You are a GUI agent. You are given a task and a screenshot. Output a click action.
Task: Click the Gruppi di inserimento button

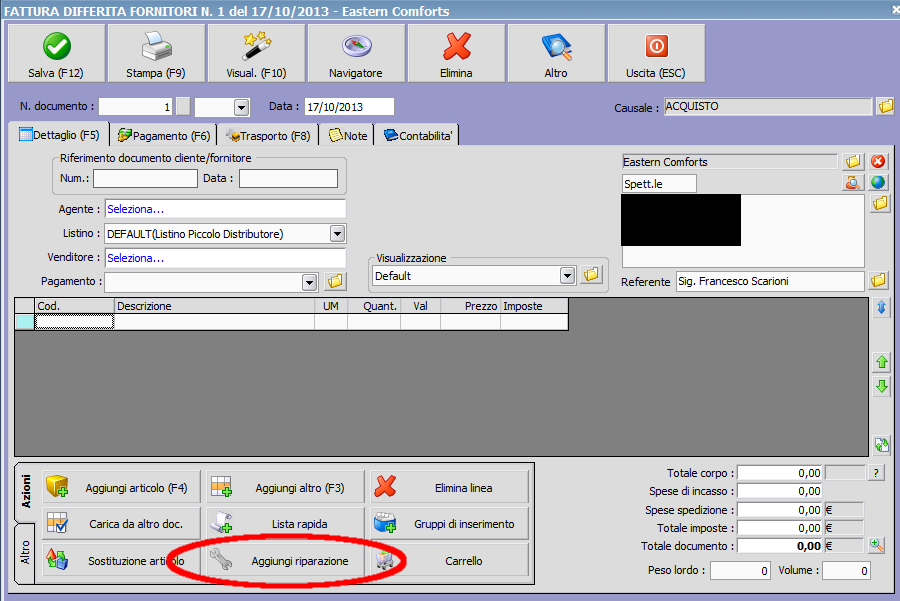pos(449,524)
